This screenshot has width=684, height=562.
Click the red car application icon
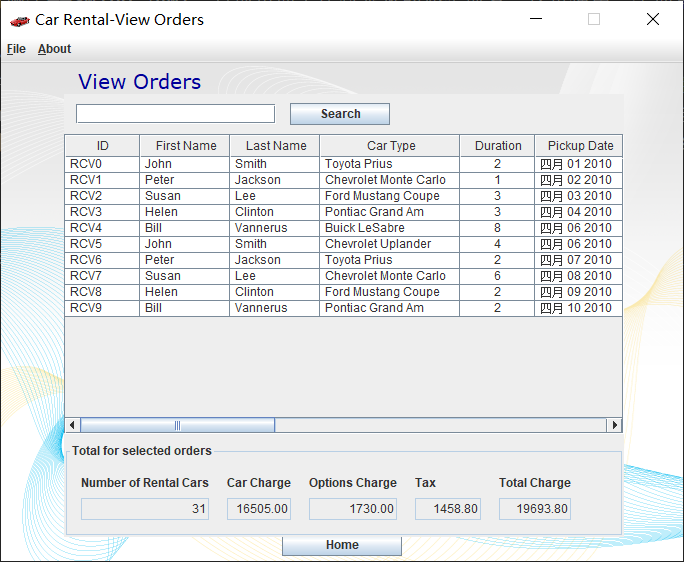pos(20,21)
